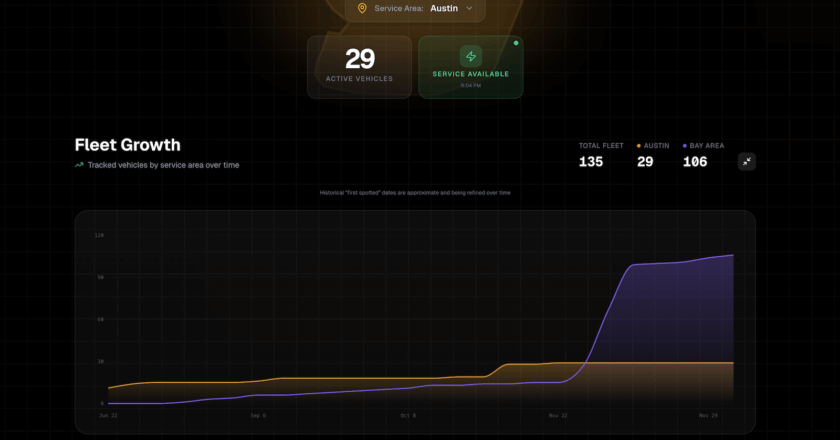Click the location pin icon beside Service Area

coord(362,8)
